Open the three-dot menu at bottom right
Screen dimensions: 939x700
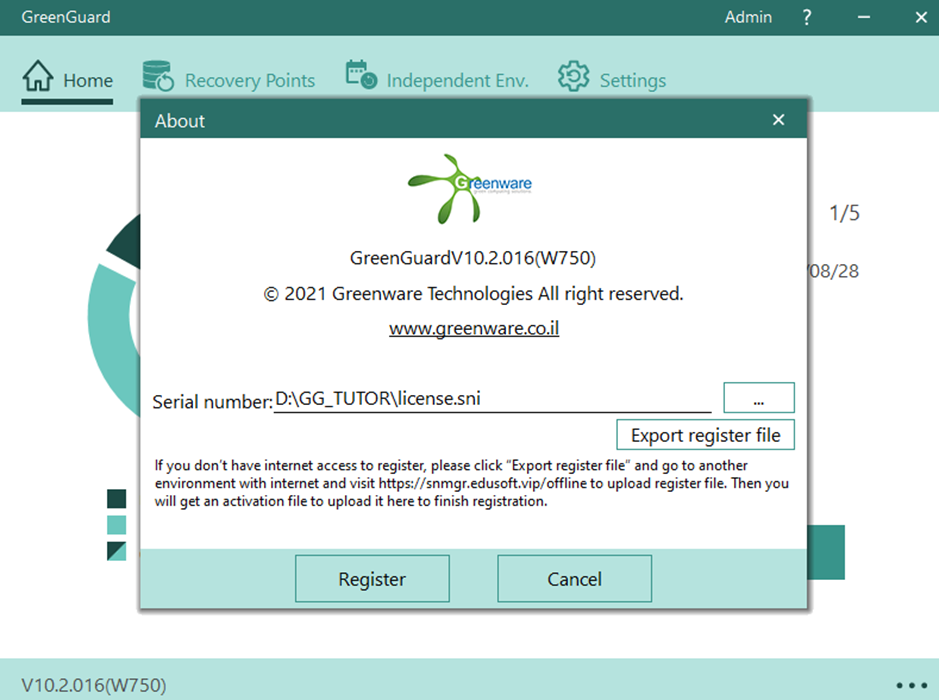point(912,685)
